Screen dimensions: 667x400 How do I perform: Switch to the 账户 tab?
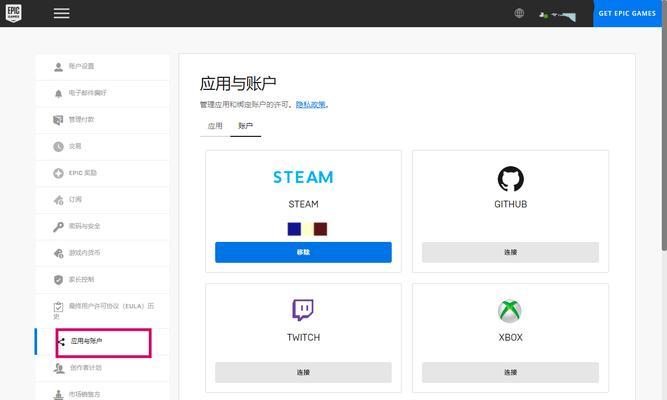coord(245,126)
